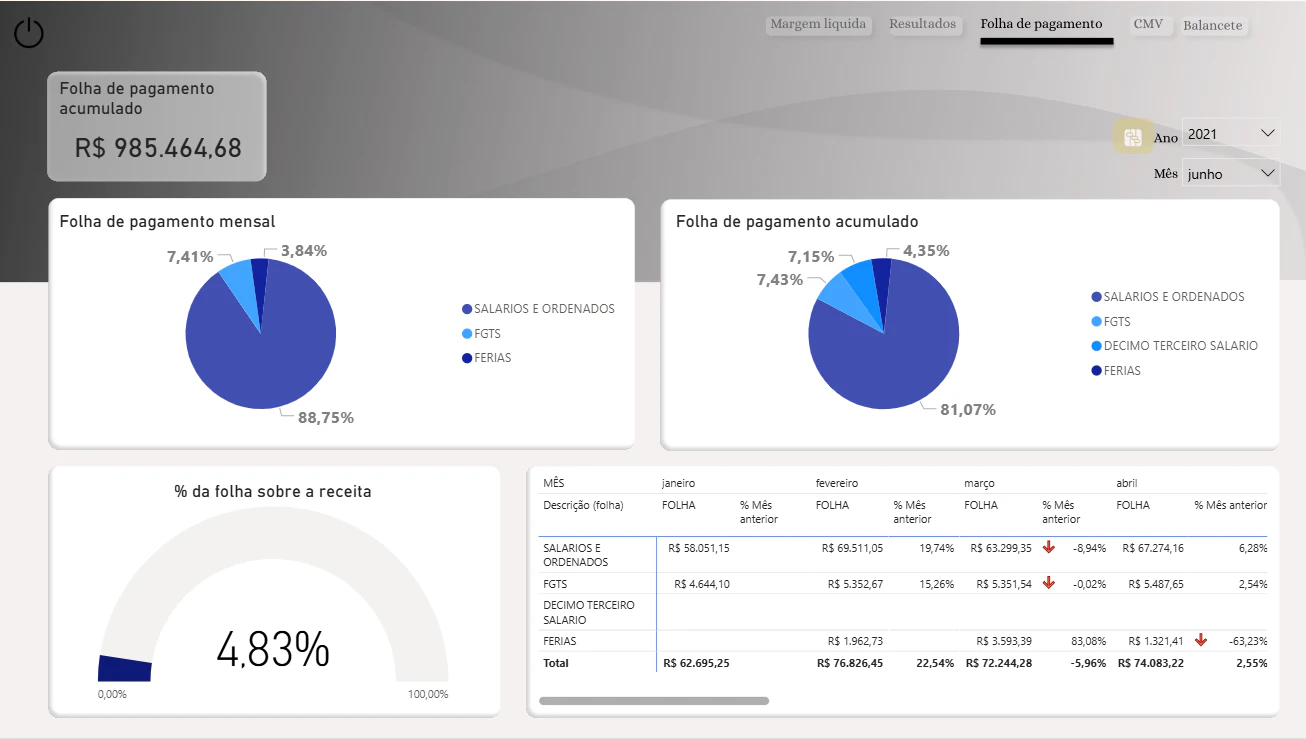
Task: Click the DECIMO TERCEIRO SALARIO table row label
Action: point(589,612)
